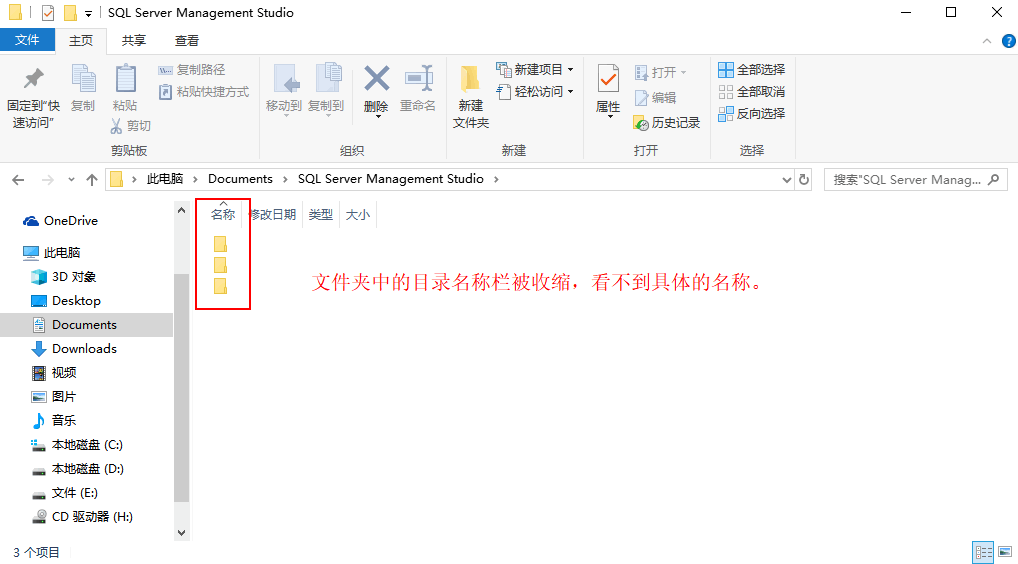The height and width of the screenshot is (564, 1018).
Task: Open History (历史记录)
Action: coord(667,123)
